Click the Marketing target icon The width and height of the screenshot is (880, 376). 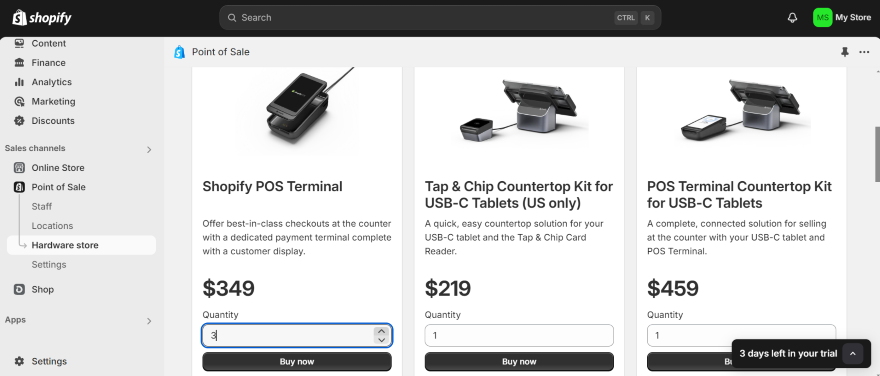tap(19, 102)
